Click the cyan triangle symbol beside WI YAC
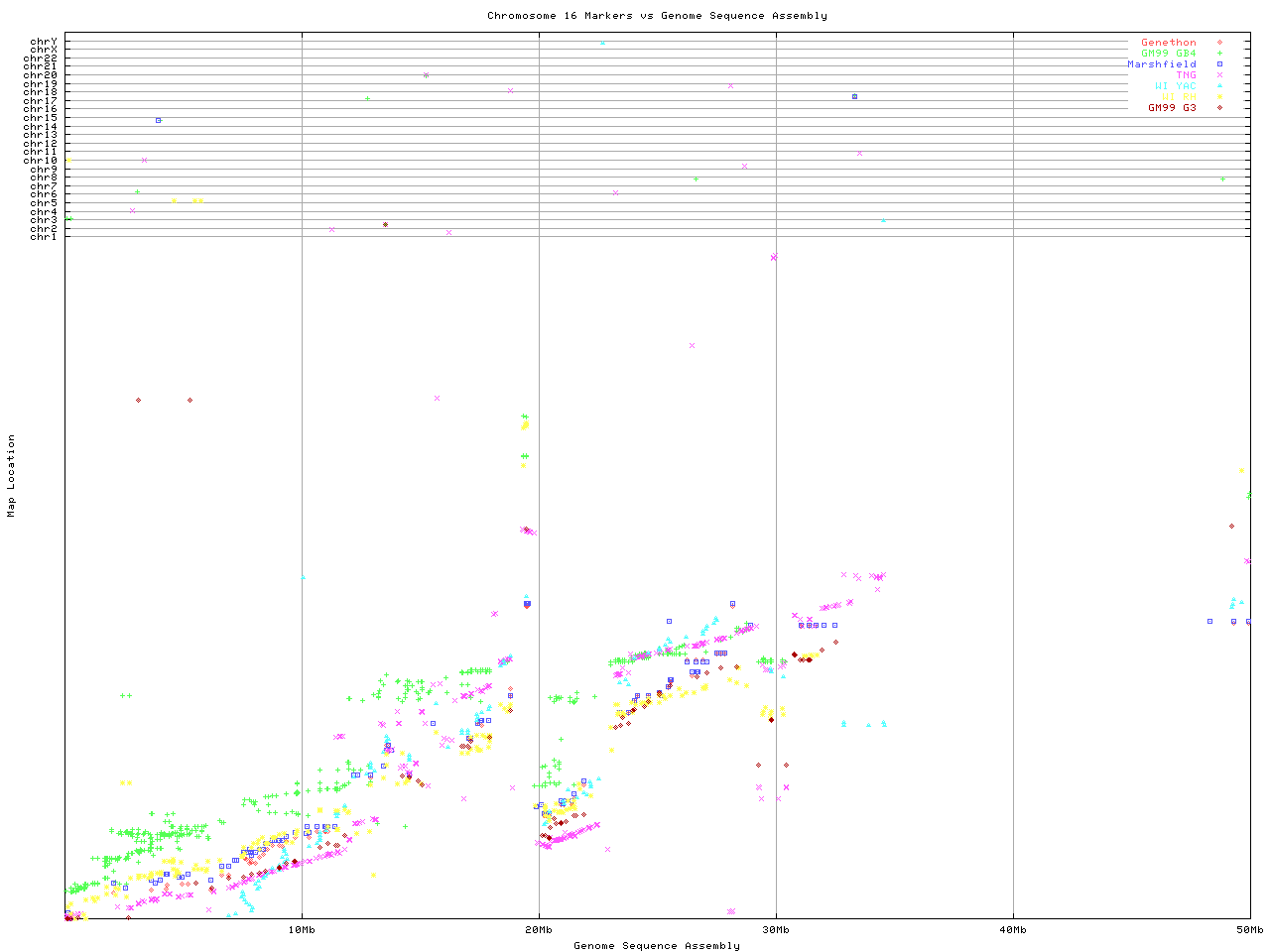This screenshot has width=1270, height=952. pos(1219,86)
